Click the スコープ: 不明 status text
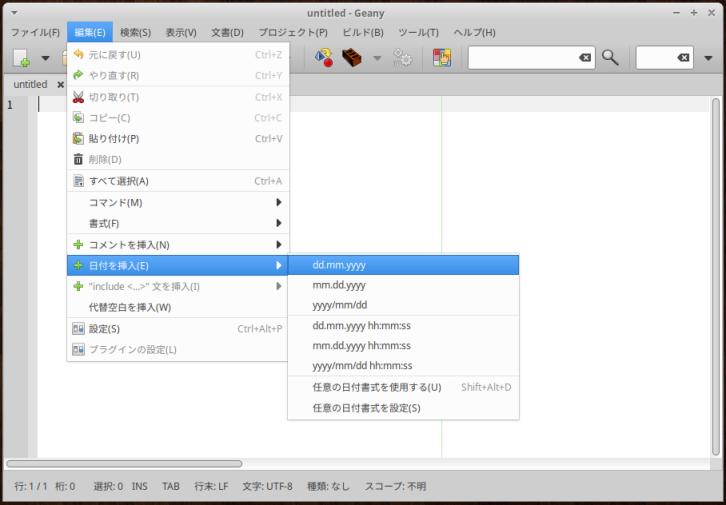 tap(395, 486)
